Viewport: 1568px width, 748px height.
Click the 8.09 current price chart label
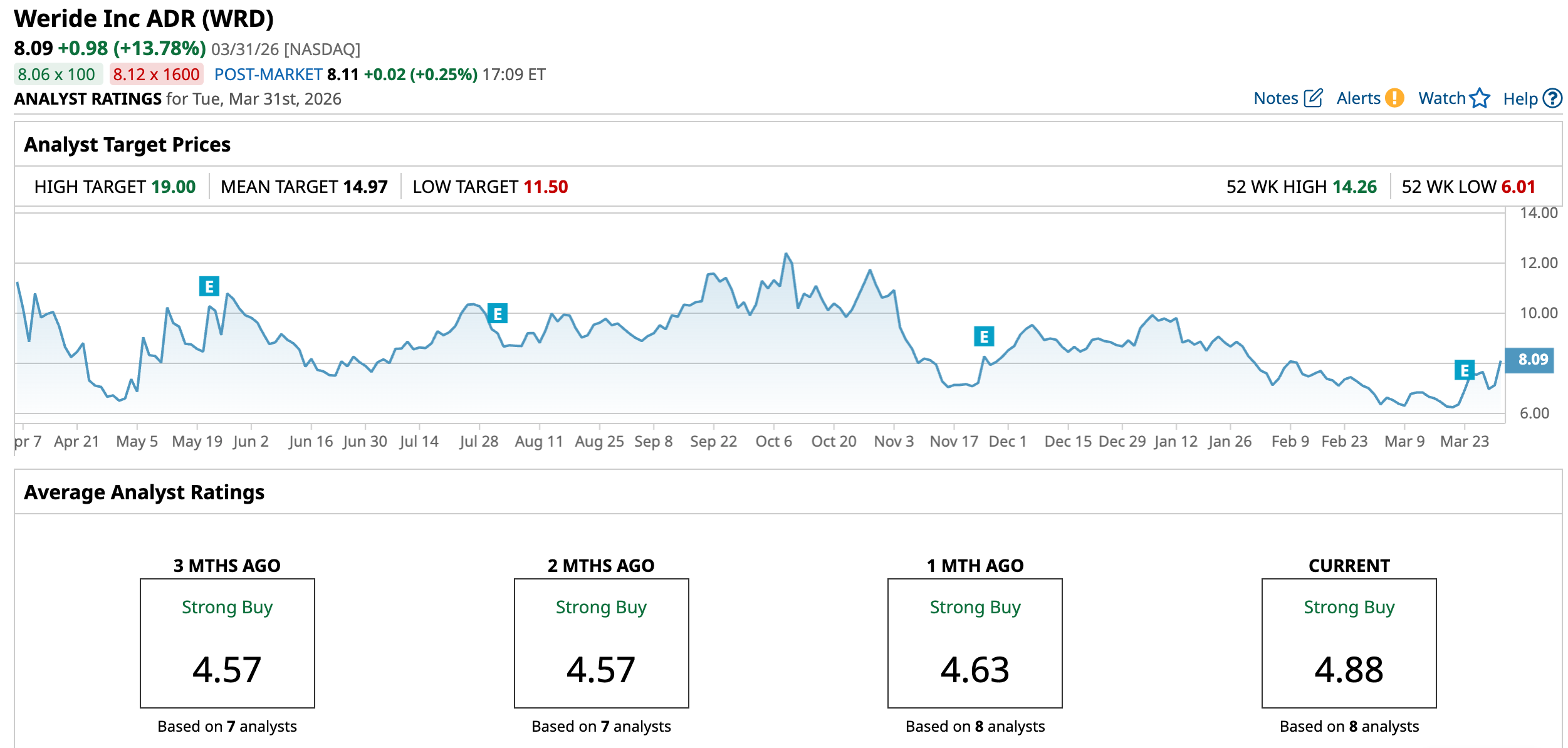coord(1530,360)
